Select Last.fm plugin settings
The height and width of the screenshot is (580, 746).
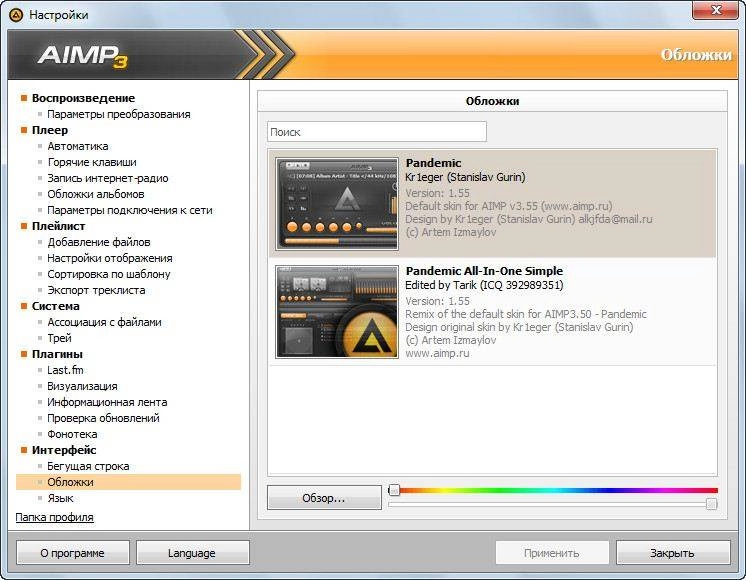point(65,370)
